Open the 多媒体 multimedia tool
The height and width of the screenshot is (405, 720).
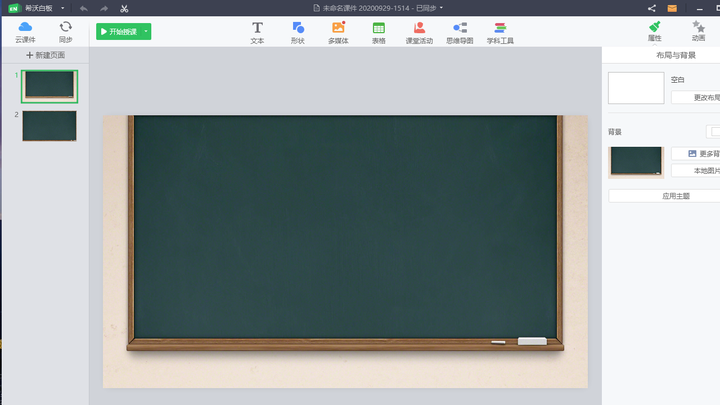[338, 33]
